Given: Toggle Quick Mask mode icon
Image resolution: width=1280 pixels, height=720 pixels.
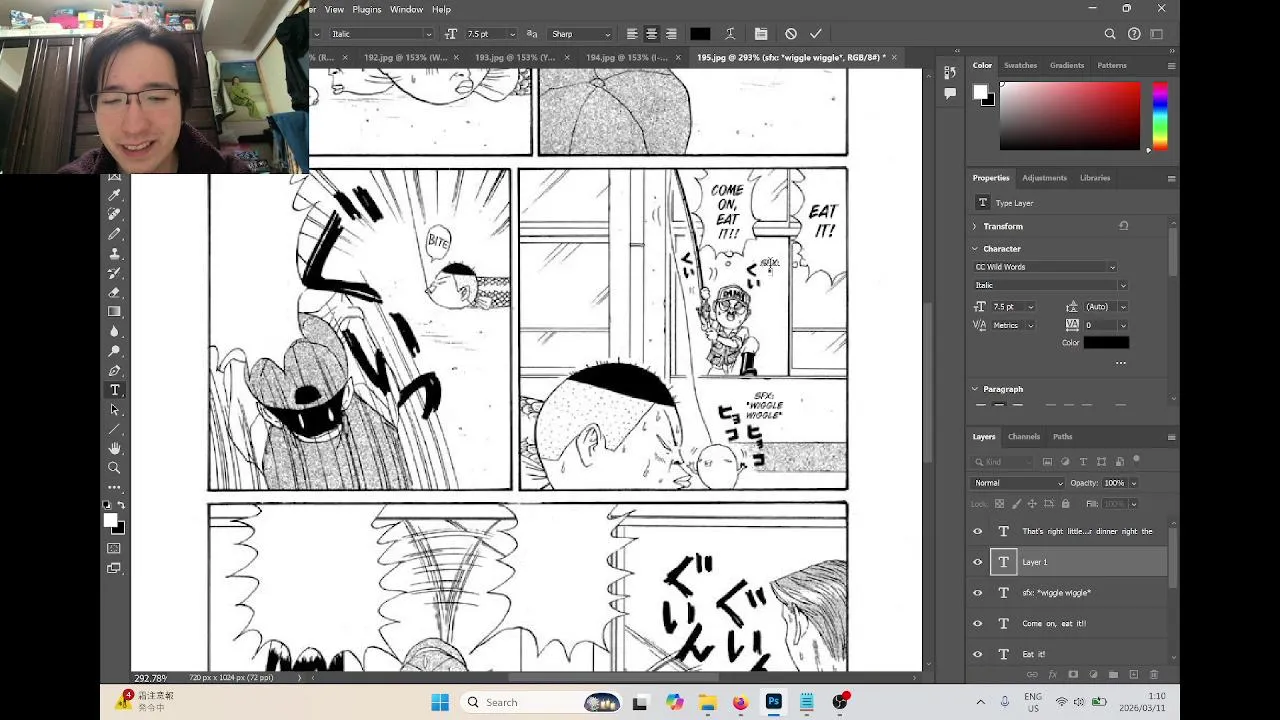Looking at the screenshot, I should point(114,548).
